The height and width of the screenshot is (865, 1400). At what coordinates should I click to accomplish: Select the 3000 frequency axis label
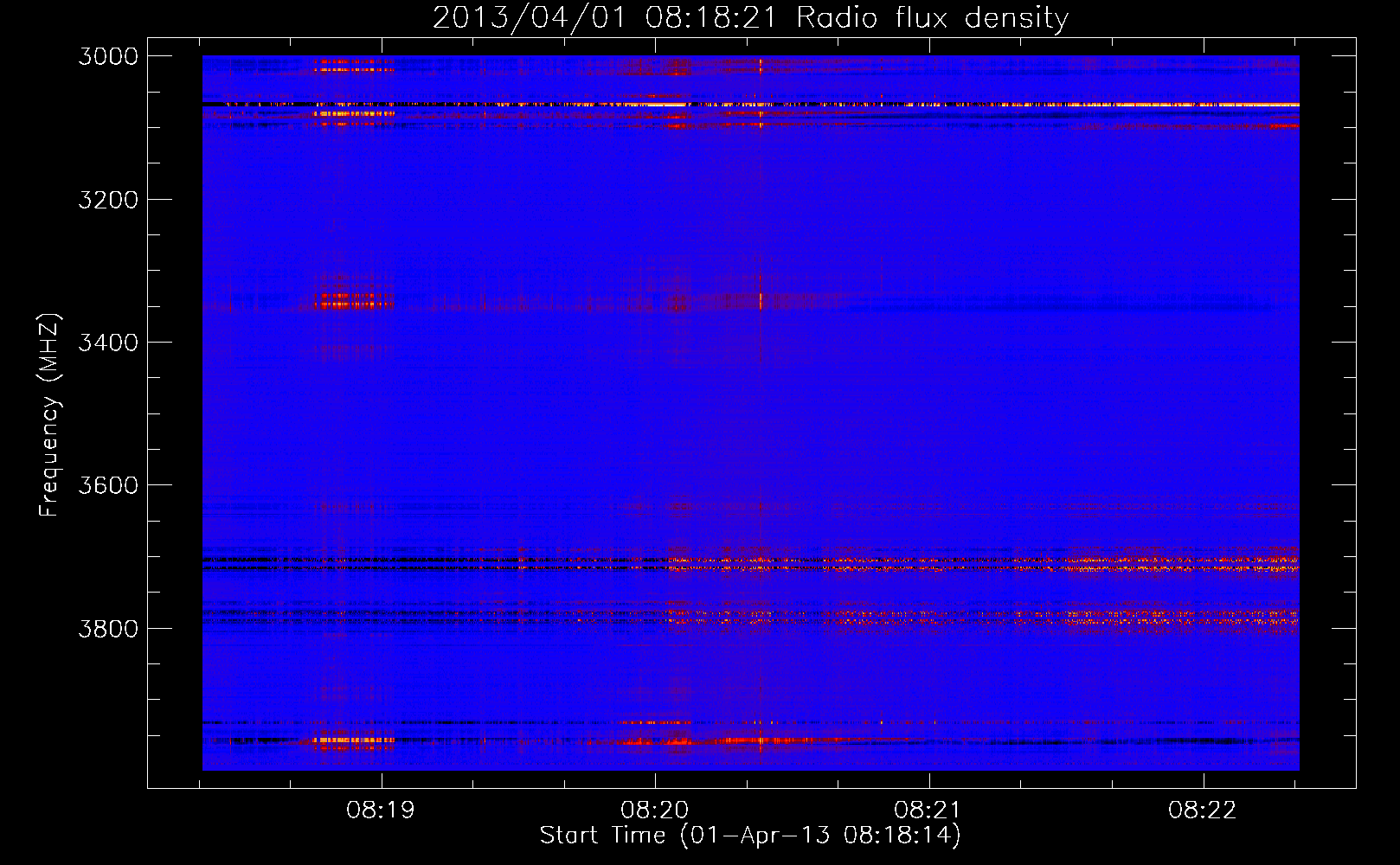tap(108, 56)
